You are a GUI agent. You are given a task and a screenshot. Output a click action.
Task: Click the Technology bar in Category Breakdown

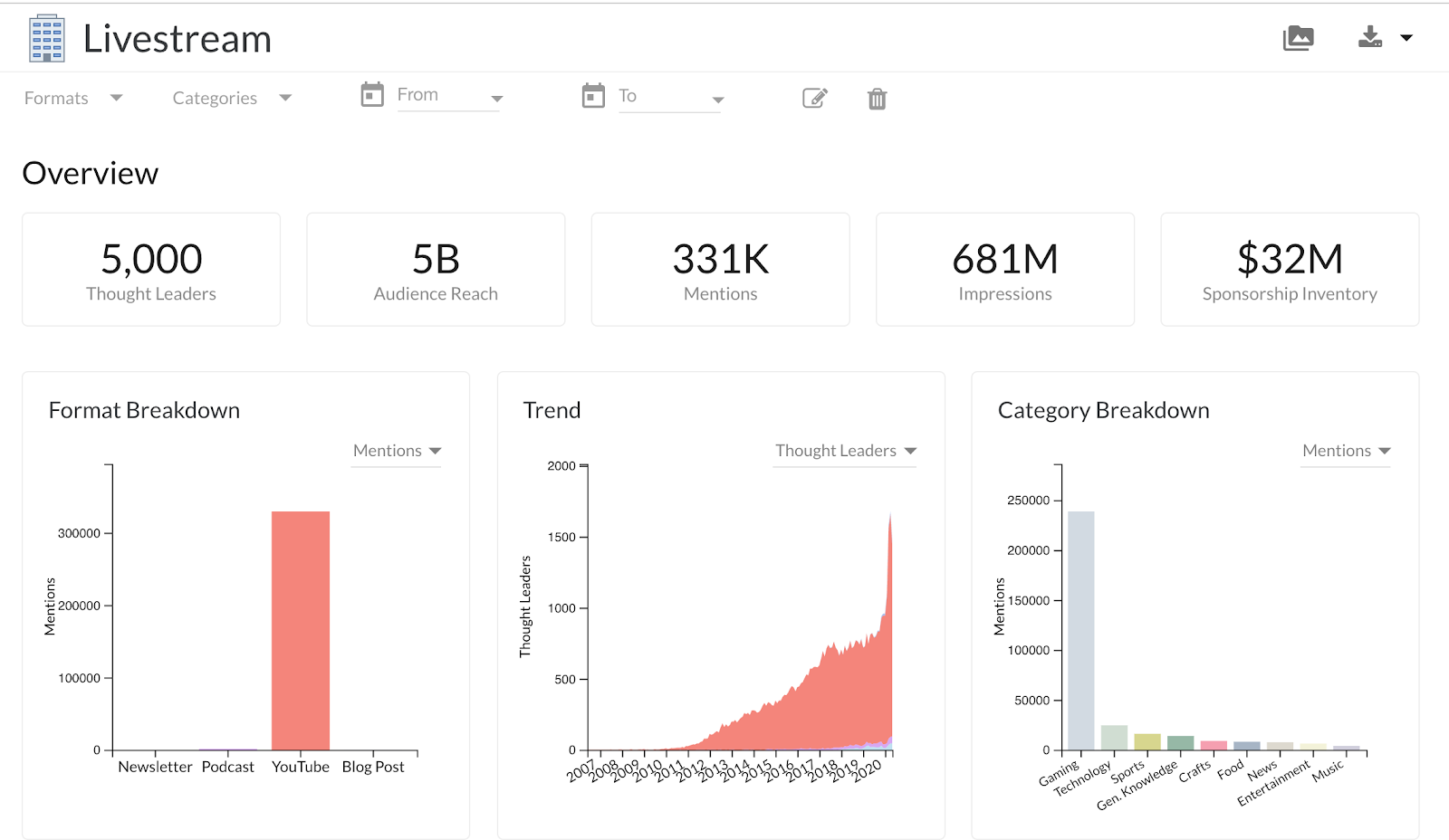1114,738
